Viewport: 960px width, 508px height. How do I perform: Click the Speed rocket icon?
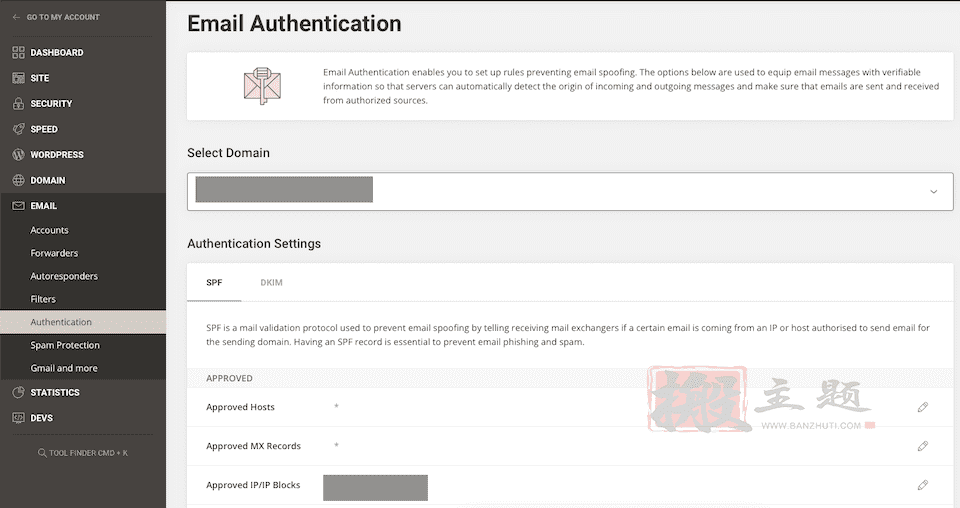pyautogui.click(x=18, y=129)
